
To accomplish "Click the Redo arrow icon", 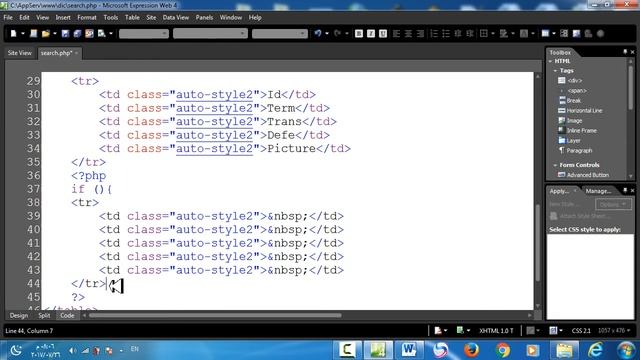I will pos(338,33).
